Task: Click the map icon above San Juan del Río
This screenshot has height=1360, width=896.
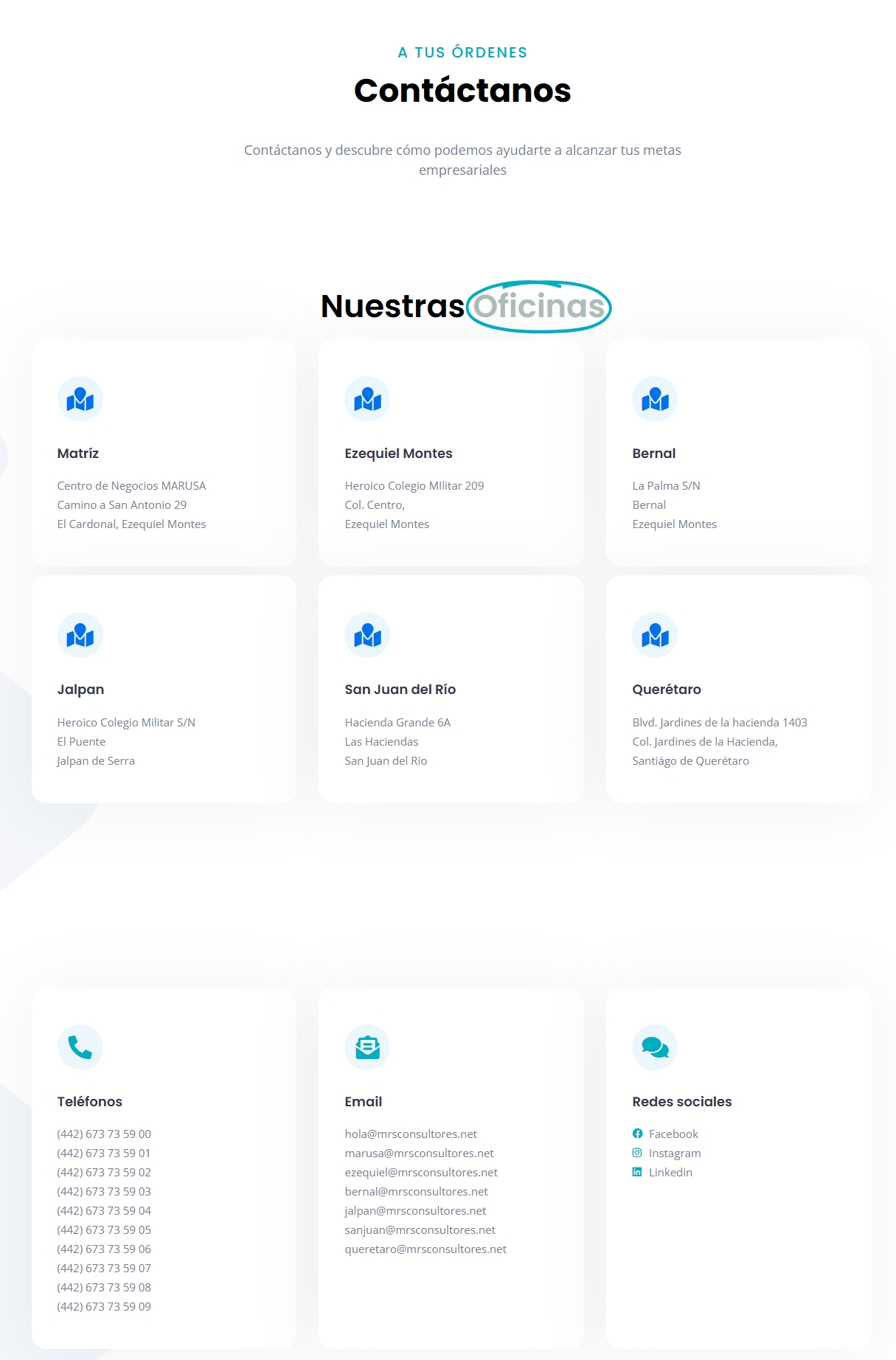Action: click(x=367, y=636)
